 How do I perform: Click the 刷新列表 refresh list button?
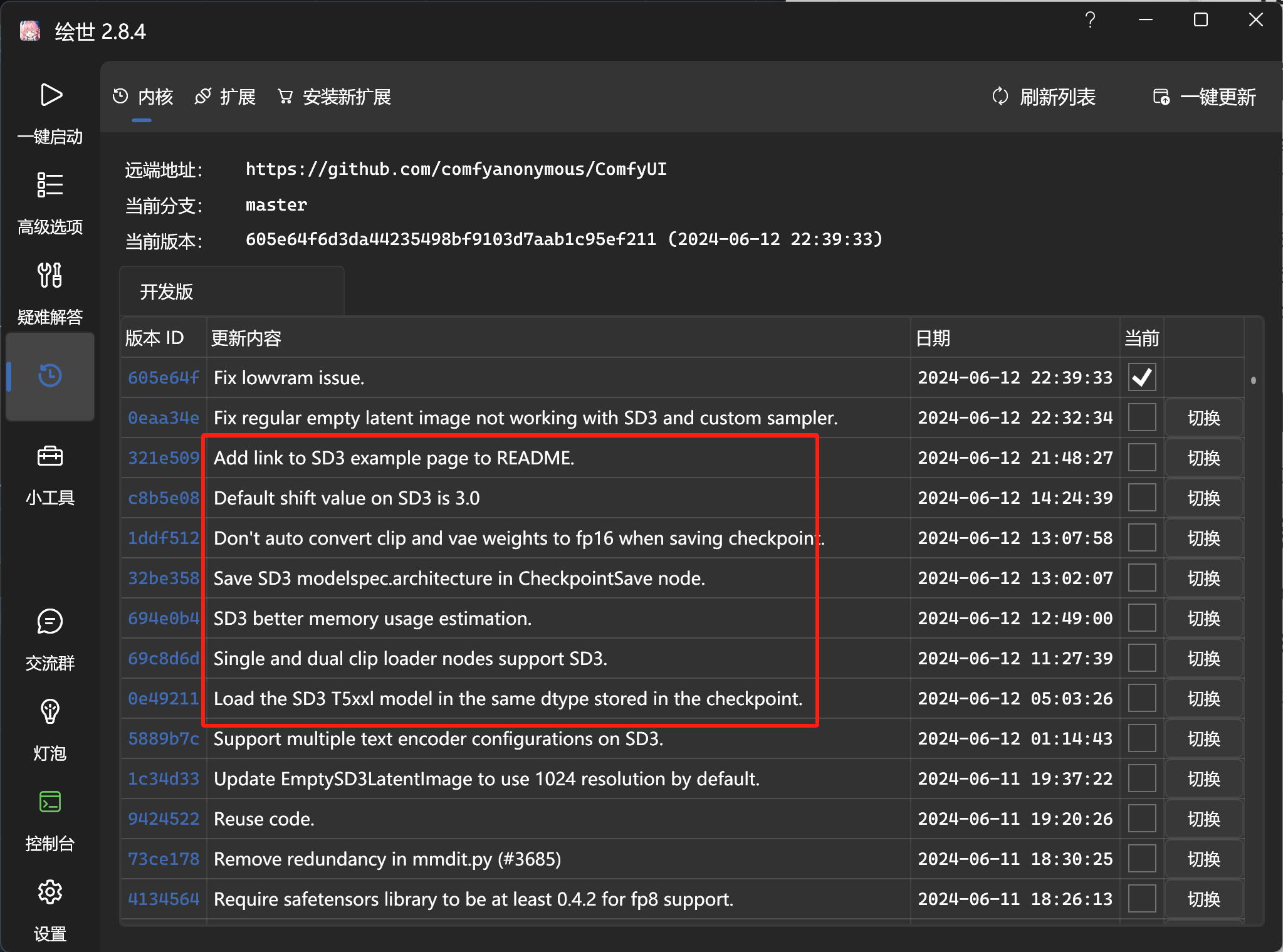coord(1044,97)
